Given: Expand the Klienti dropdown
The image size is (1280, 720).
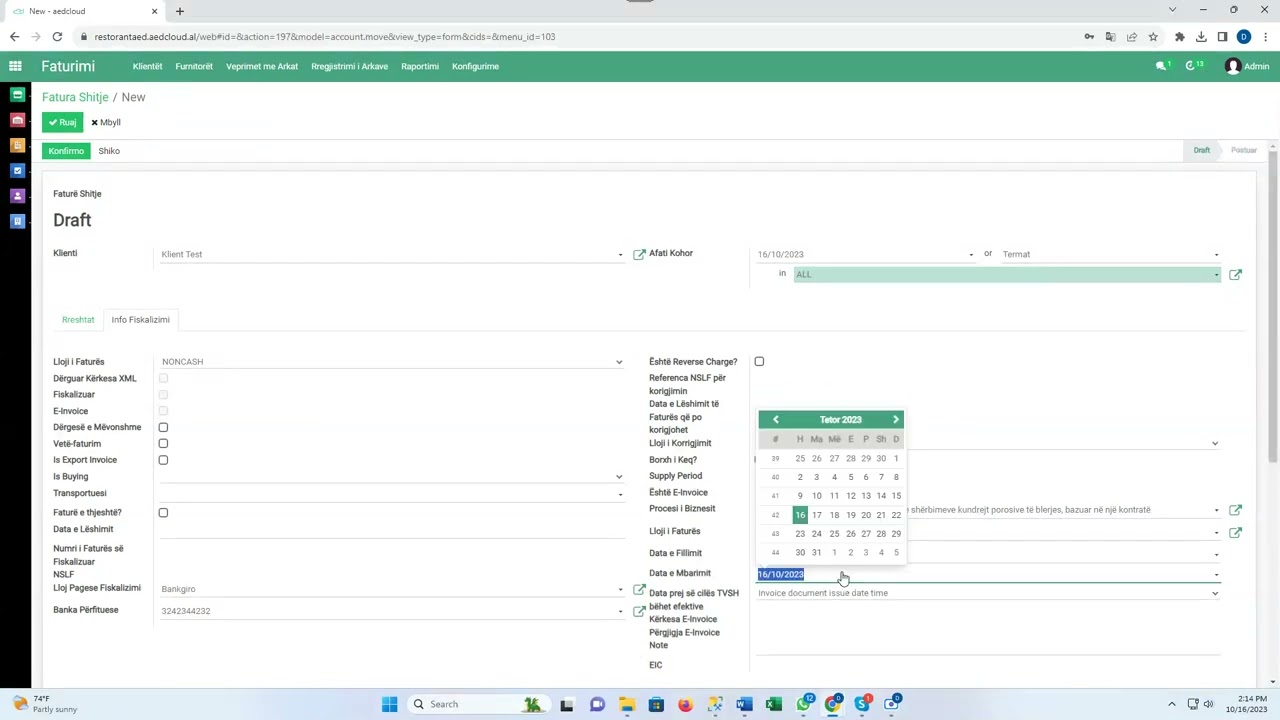Looking at the screenshot, I should pyautogui.click(x=620, y=255).
